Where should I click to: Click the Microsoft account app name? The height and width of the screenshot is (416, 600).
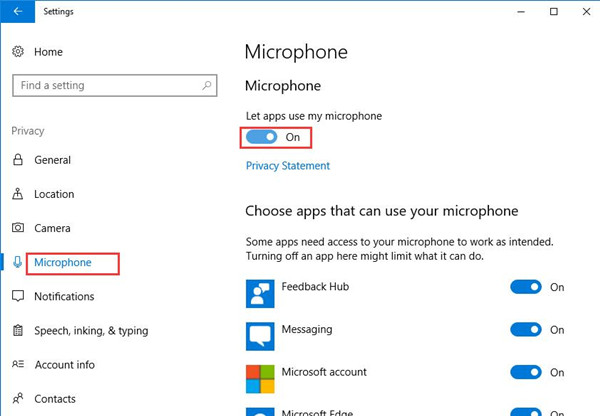coord(324,372)
